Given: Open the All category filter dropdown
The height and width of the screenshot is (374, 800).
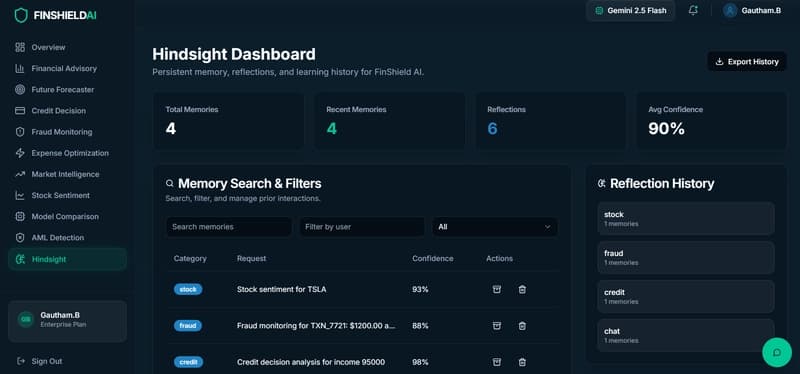Looking at the screenshot, I should pyautogui.click(x=494, y=227).
